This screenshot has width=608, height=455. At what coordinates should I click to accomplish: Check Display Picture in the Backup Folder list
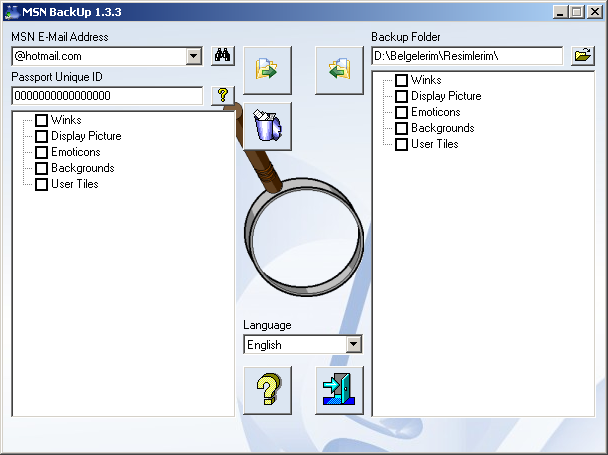tap(401, 96)
